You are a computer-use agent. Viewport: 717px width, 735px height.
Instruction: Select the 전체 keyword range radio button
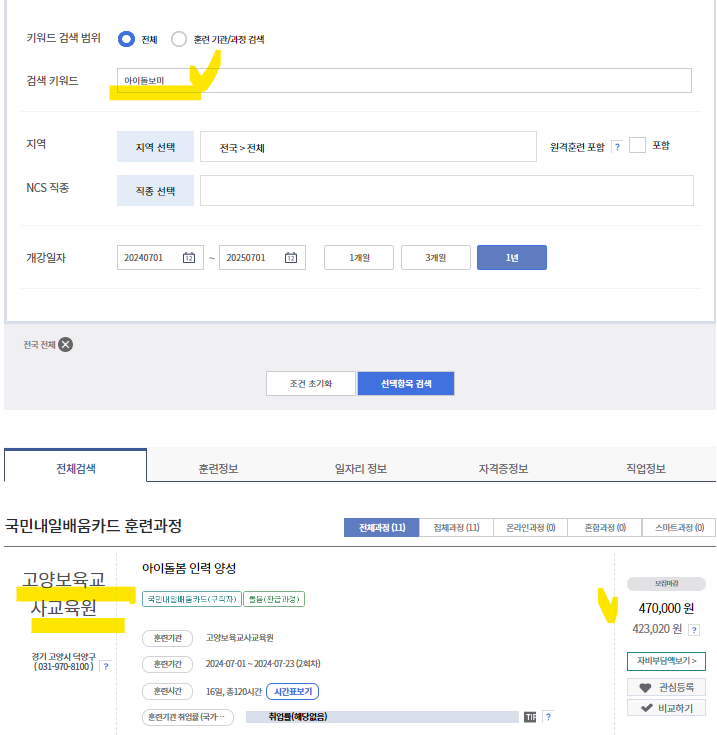(x=126, y=39)
